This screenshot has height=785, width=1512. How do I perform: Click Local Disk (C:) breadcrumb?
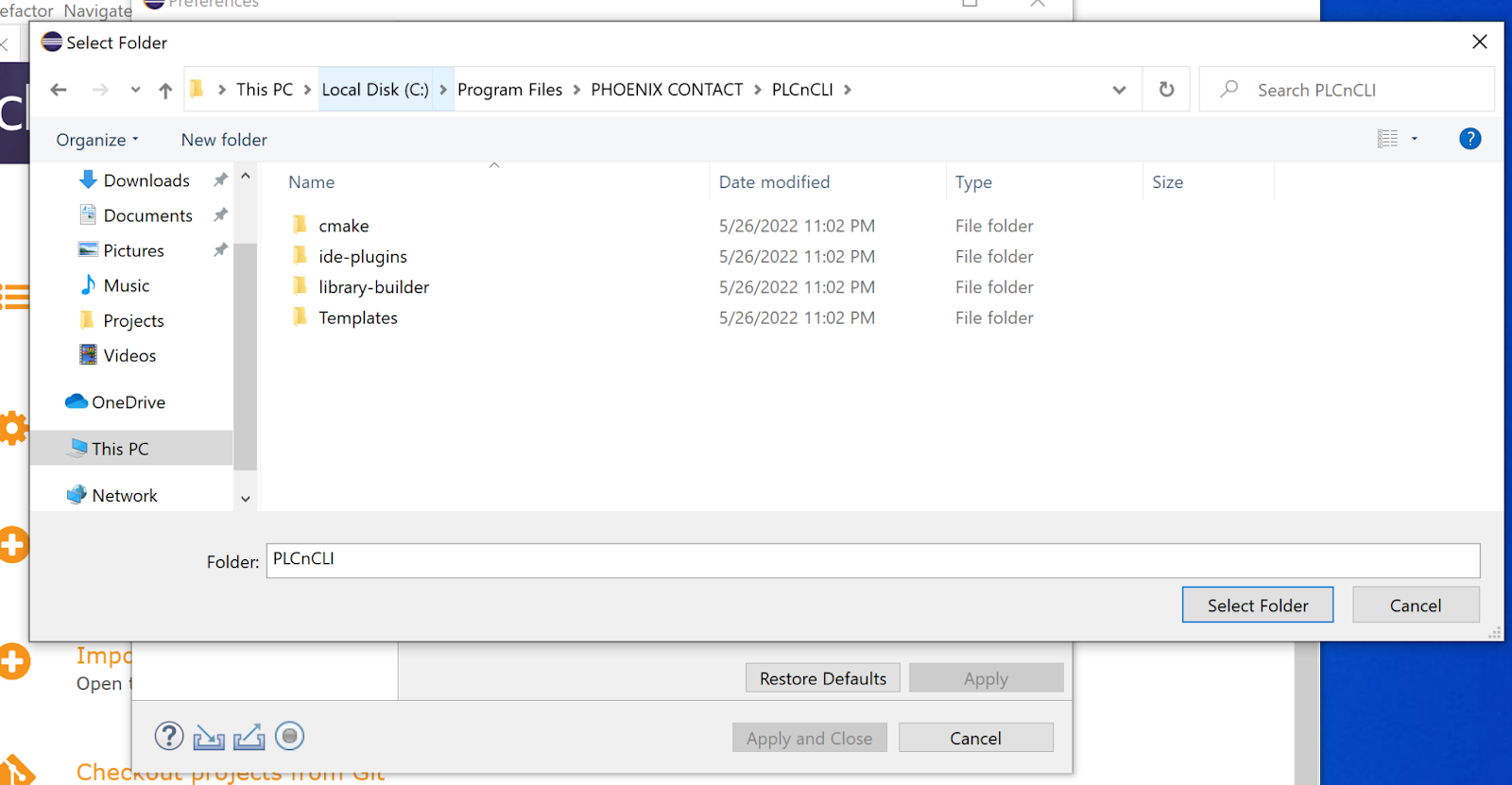click(375, 90)
